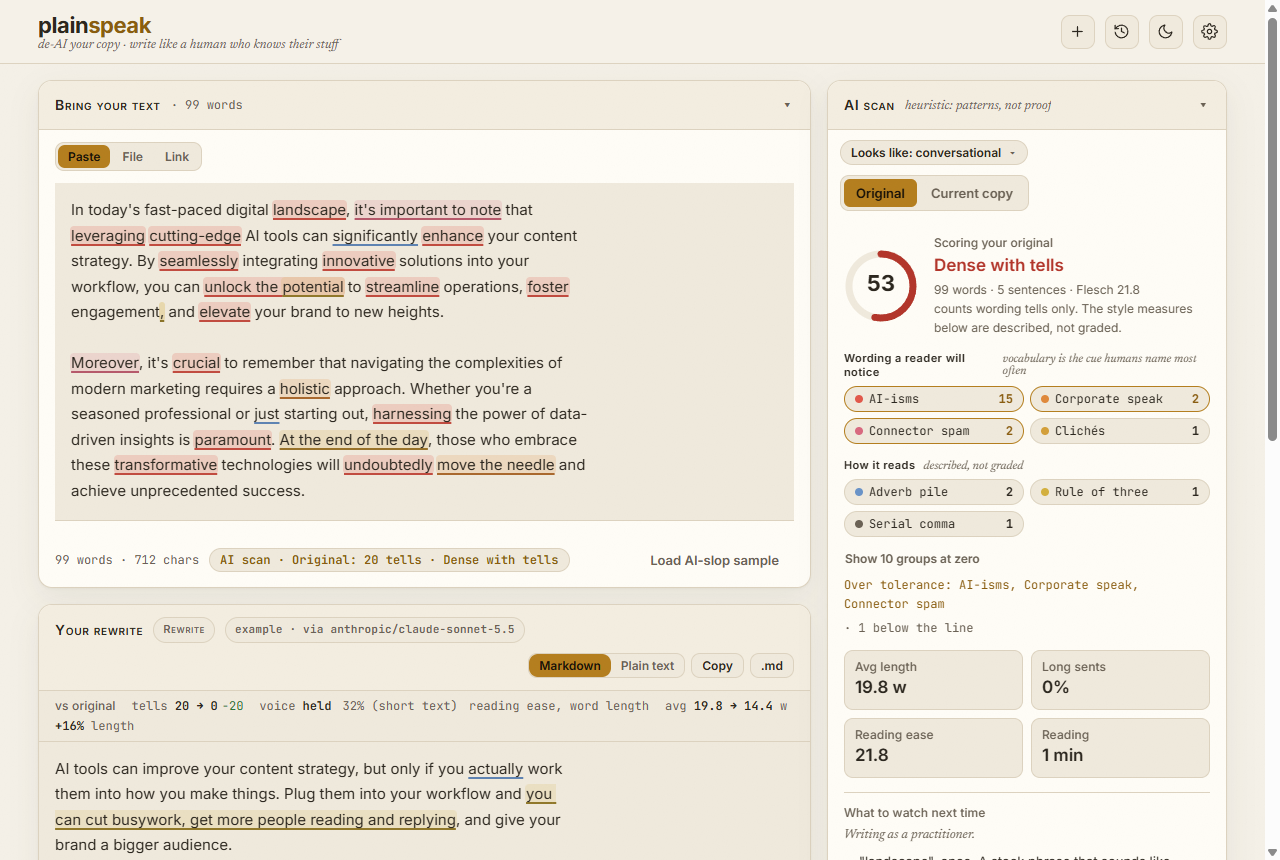Collapse the Bring your text panel
The height and width of the screenshot is (860, 1280).
click(787, 105)
